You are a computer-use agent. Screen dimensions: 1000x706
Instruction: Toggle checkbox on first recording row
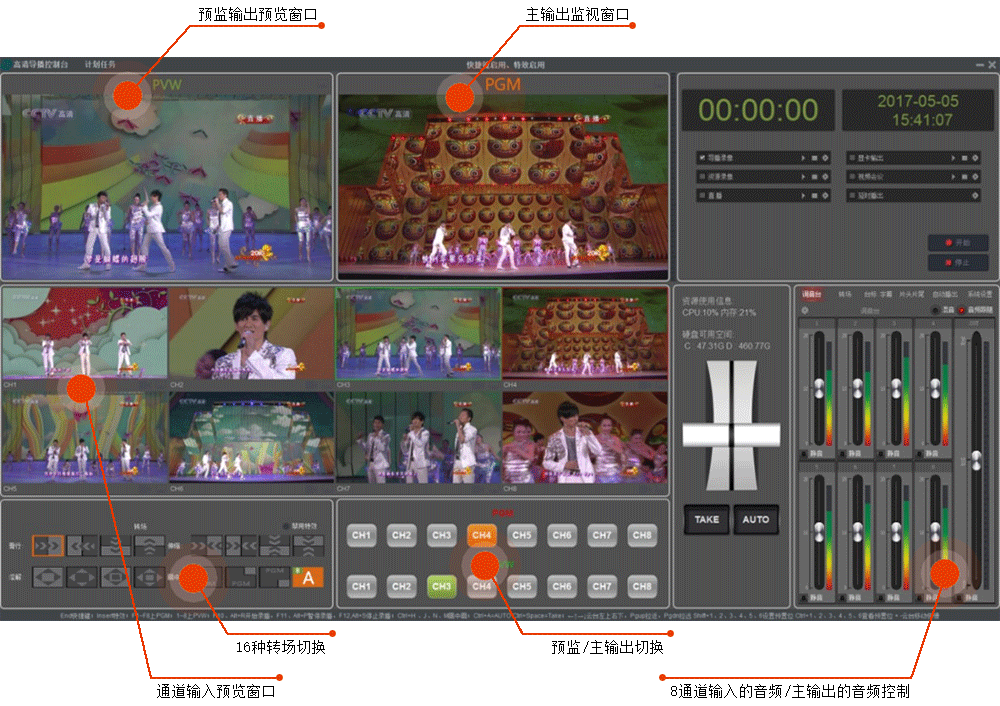702,158
